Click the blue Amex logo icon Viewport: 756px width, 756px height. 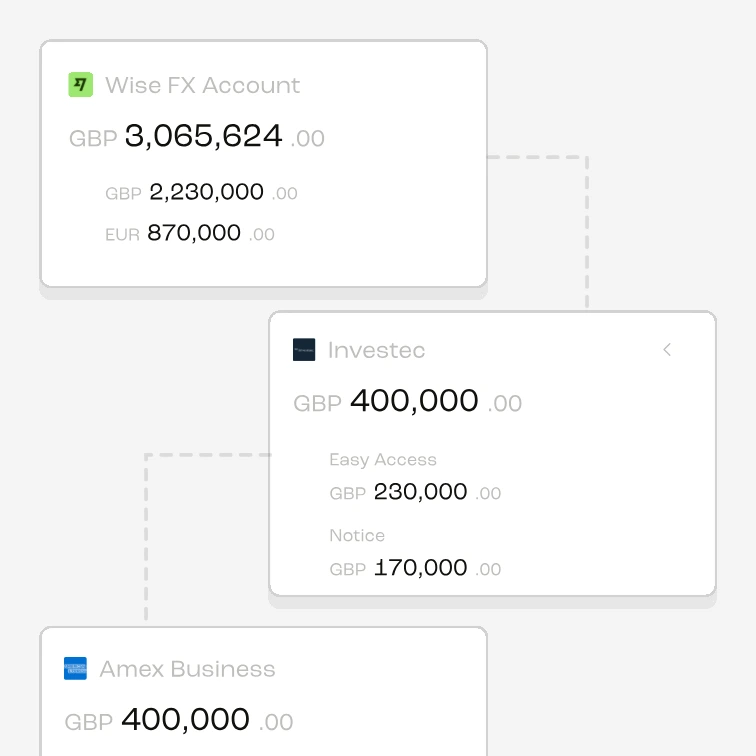tap(75, 668)
